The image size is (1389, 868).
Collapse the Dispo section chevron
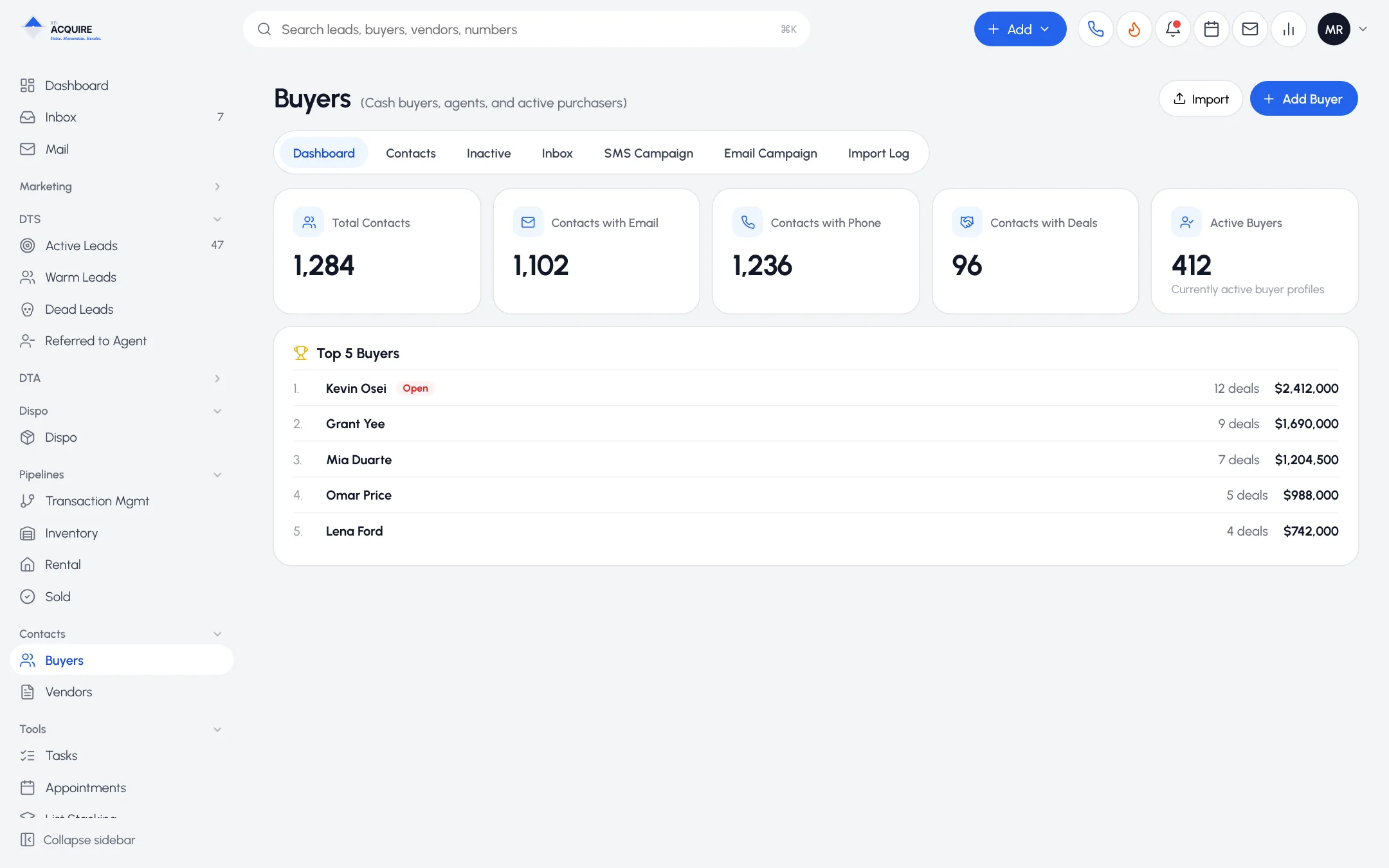[217, 411]
